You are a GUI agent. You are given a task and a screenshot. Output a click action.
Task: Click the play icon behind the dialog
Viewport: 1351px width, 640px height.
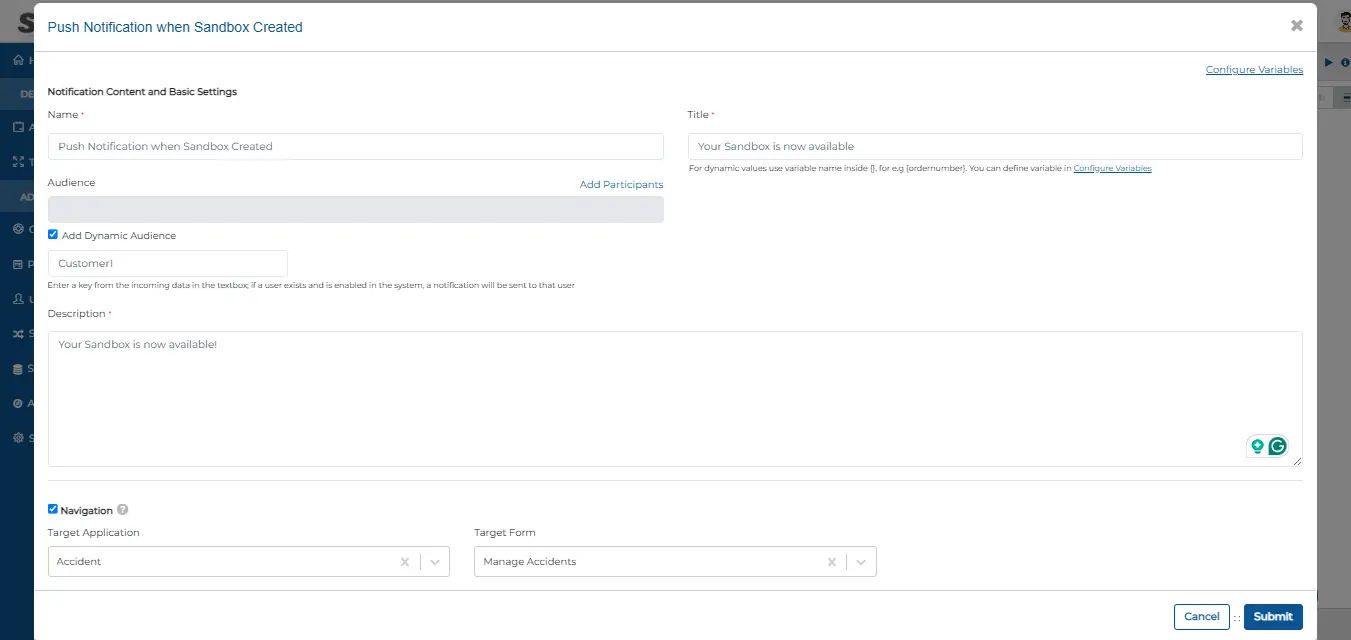pos(1329,62)
